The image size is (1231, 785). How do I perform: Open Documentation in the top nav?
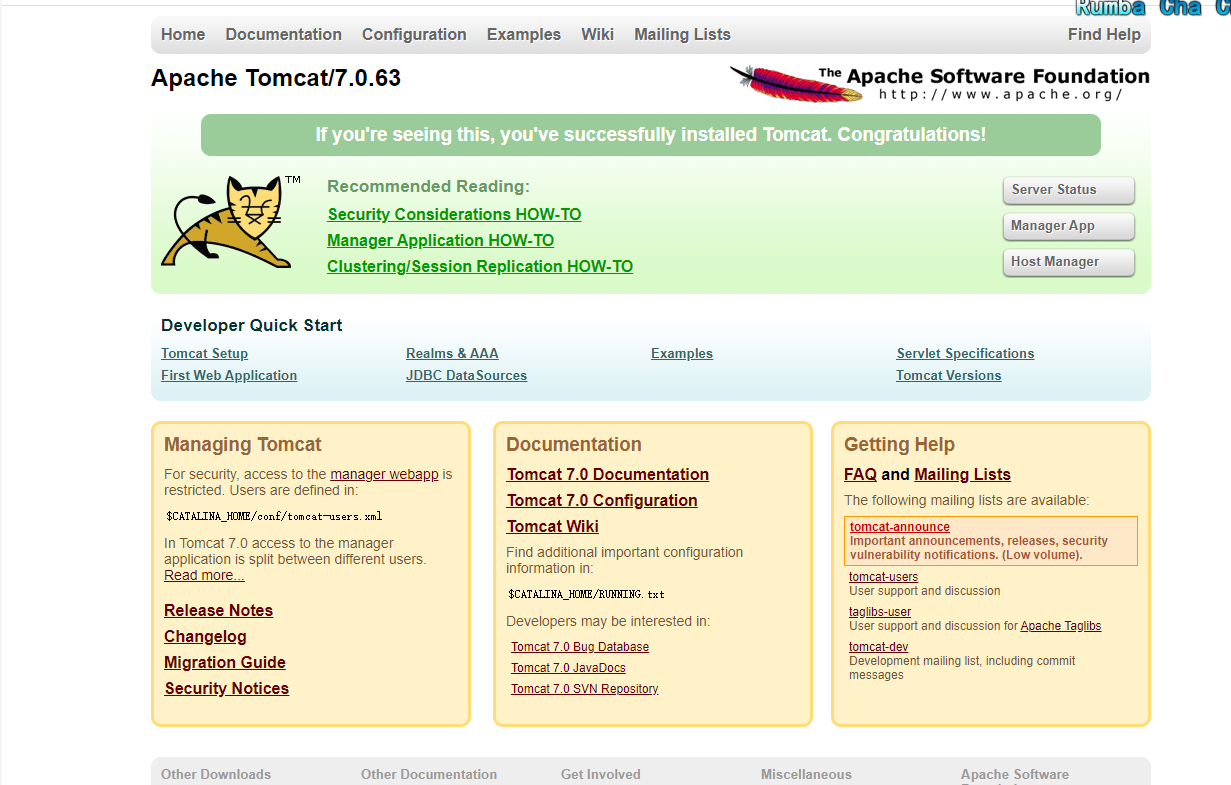[284, 34]
